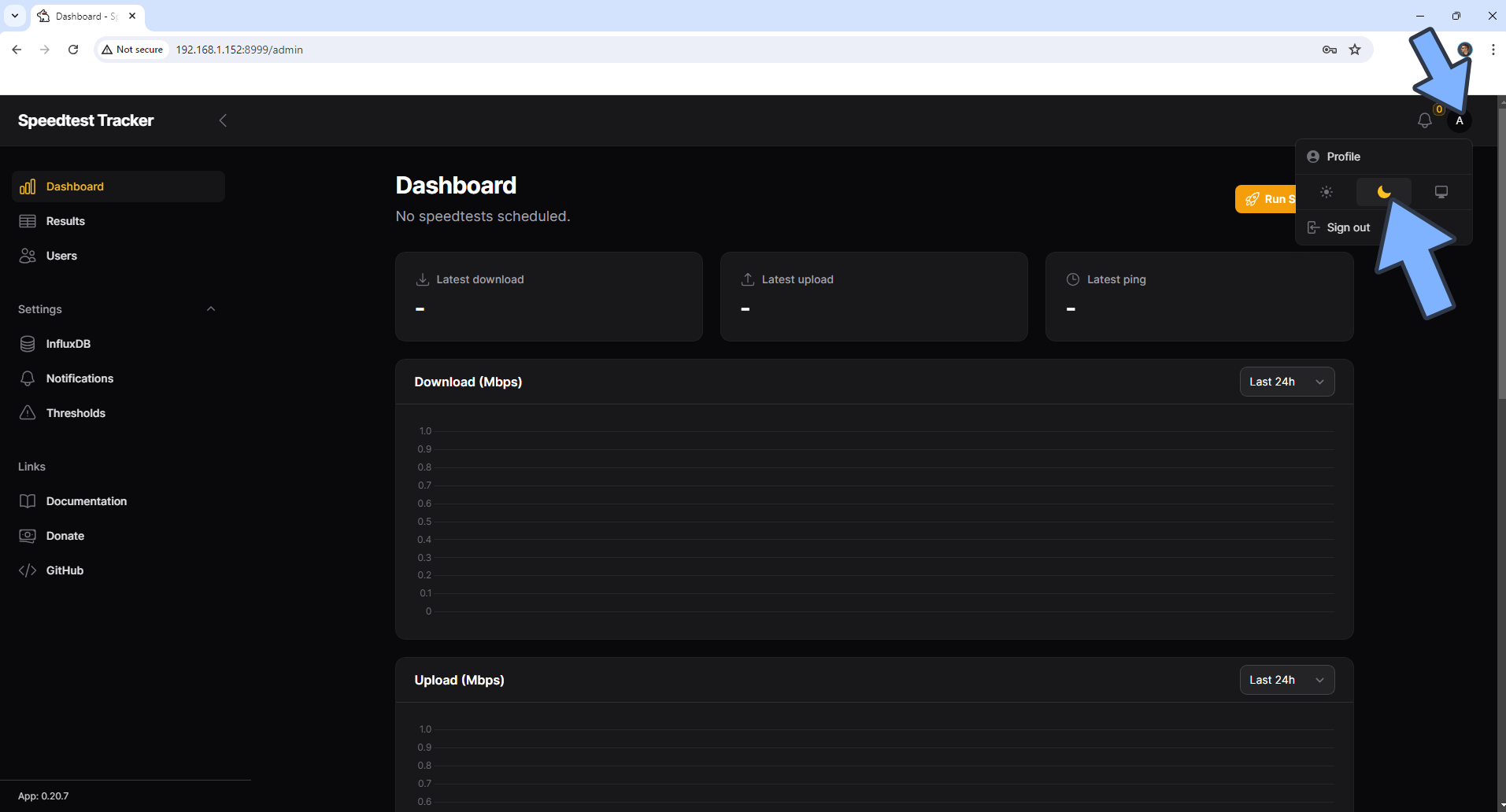
Task: Close the Dashboard browser tab
Action: (132, 16)
